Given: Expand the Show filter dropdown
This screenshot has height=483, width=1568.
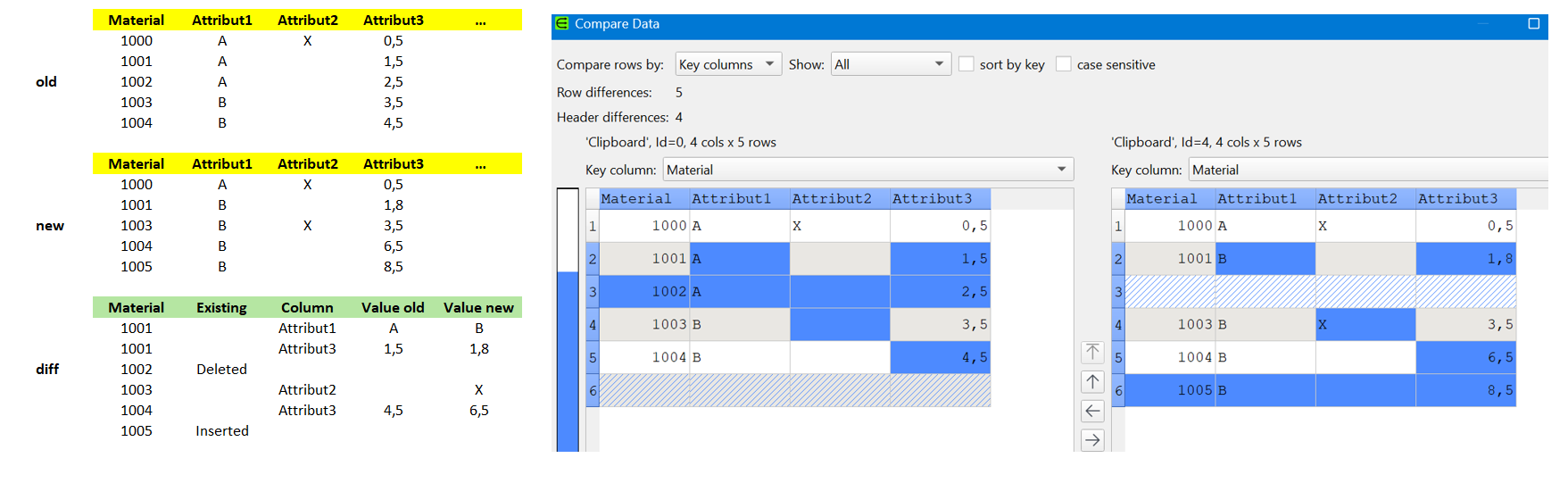Looking at the screenshot, I should coord(891,64).
